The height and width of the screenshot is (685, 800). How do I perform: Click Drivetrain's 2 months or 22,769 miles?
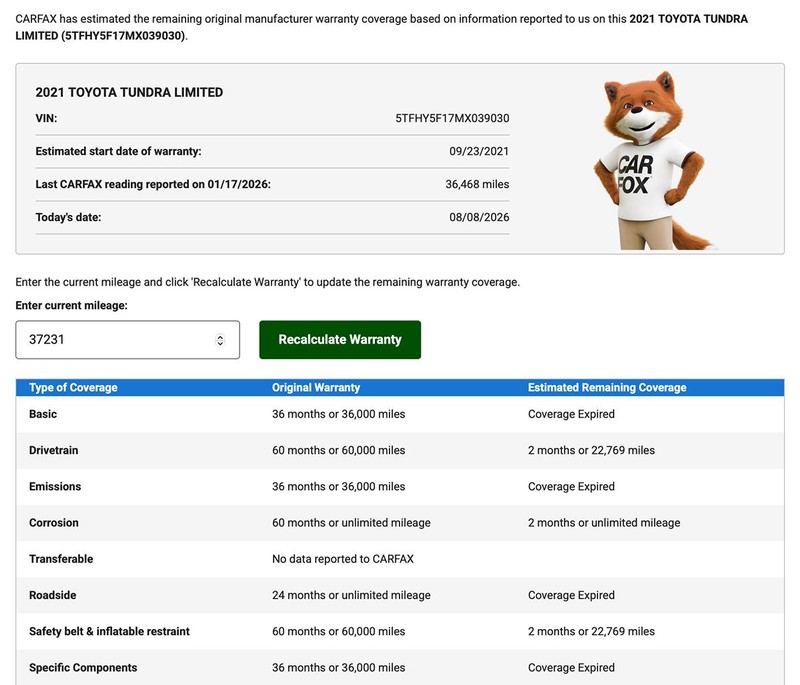coord(591,450)
